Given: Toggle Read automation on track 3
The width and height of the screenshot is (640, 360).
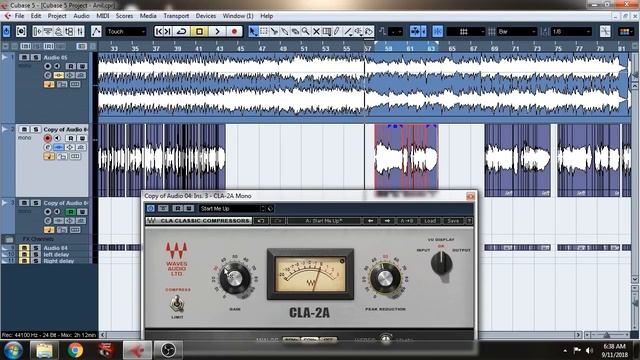Looking at the screenshot, I should point(71,212).
